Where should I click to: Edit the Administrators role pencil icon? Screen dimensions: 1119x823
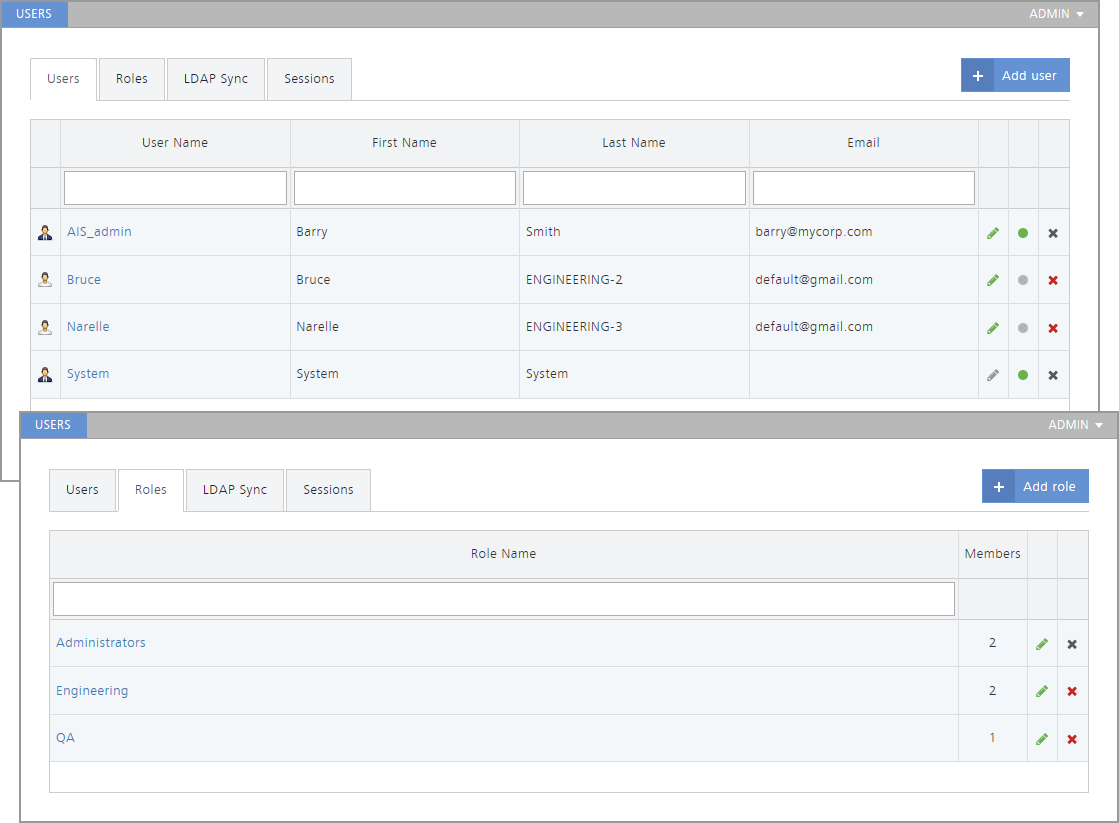[1042, 644]
